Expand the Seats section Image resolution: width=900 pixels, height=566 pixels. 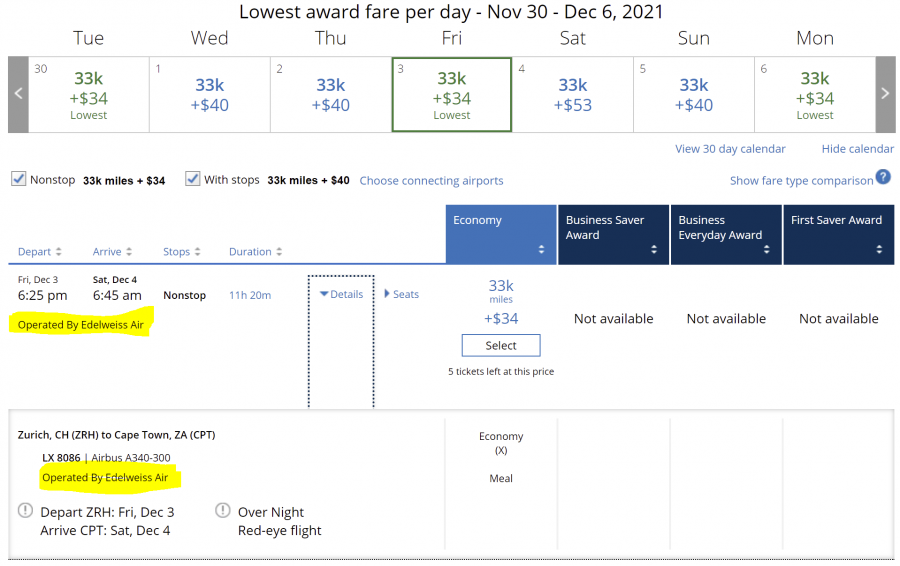click(x=402, y=294)
